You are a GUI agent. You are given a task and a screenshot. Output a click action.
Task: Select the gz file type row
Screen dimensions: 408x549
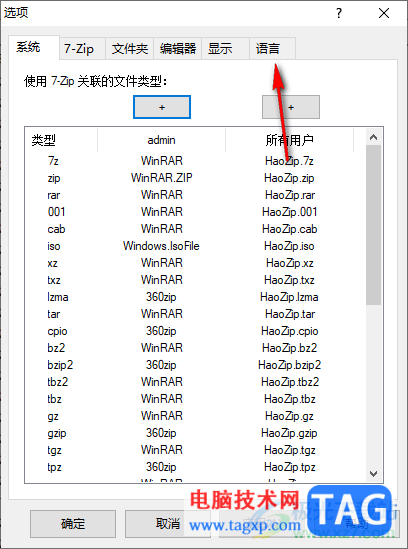pyautogui.click(x=194, y=416)
